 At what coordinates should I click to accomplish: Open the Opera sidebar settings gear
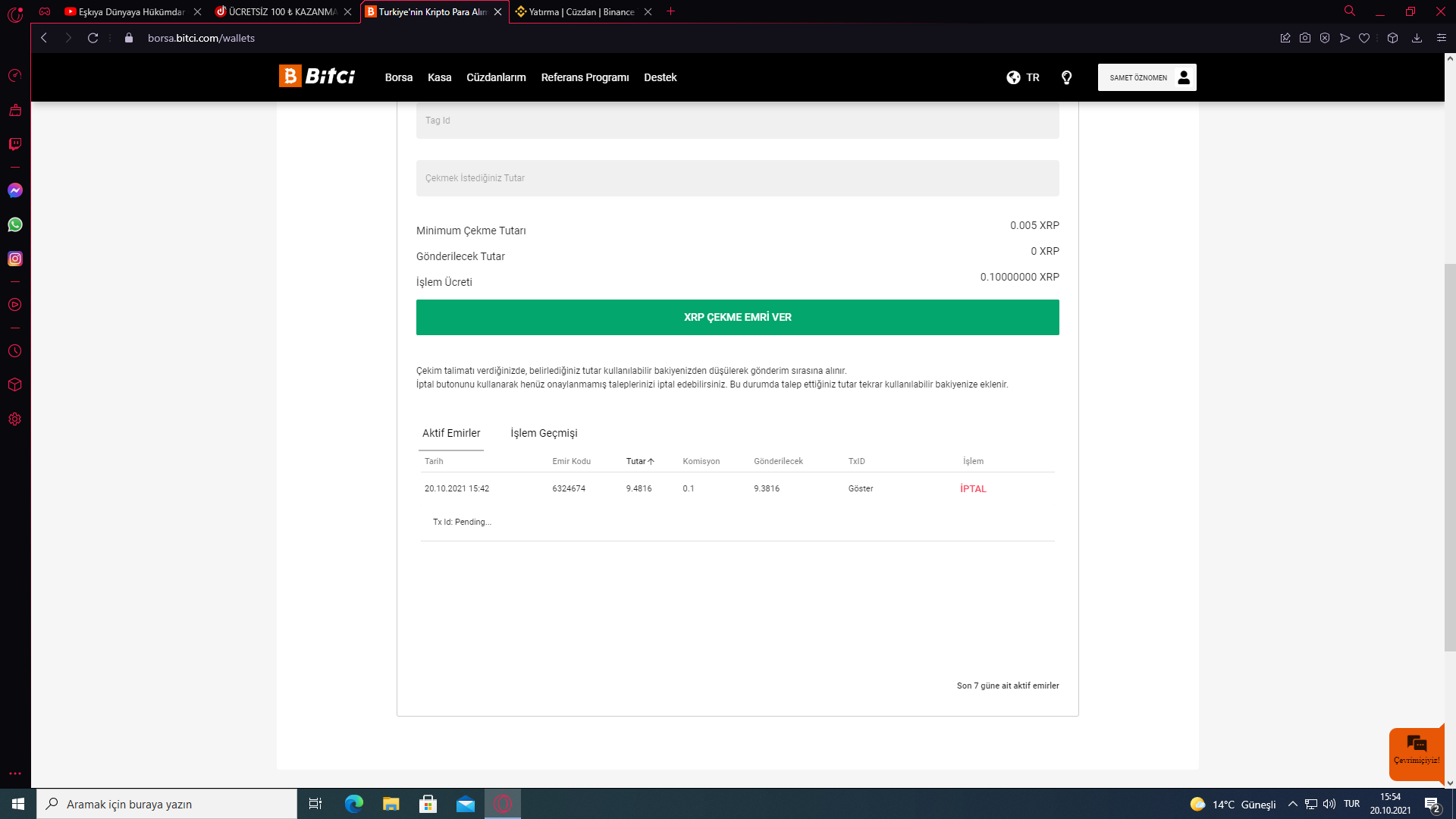[15, 419]
